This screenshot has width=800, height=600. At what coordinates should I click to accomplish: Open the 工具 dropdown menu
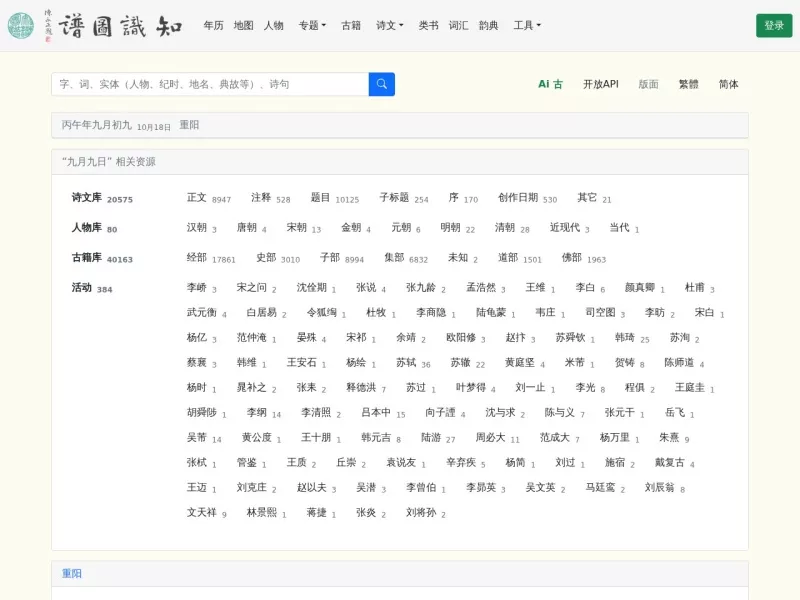pyautogui.click(x=527, y=26)
